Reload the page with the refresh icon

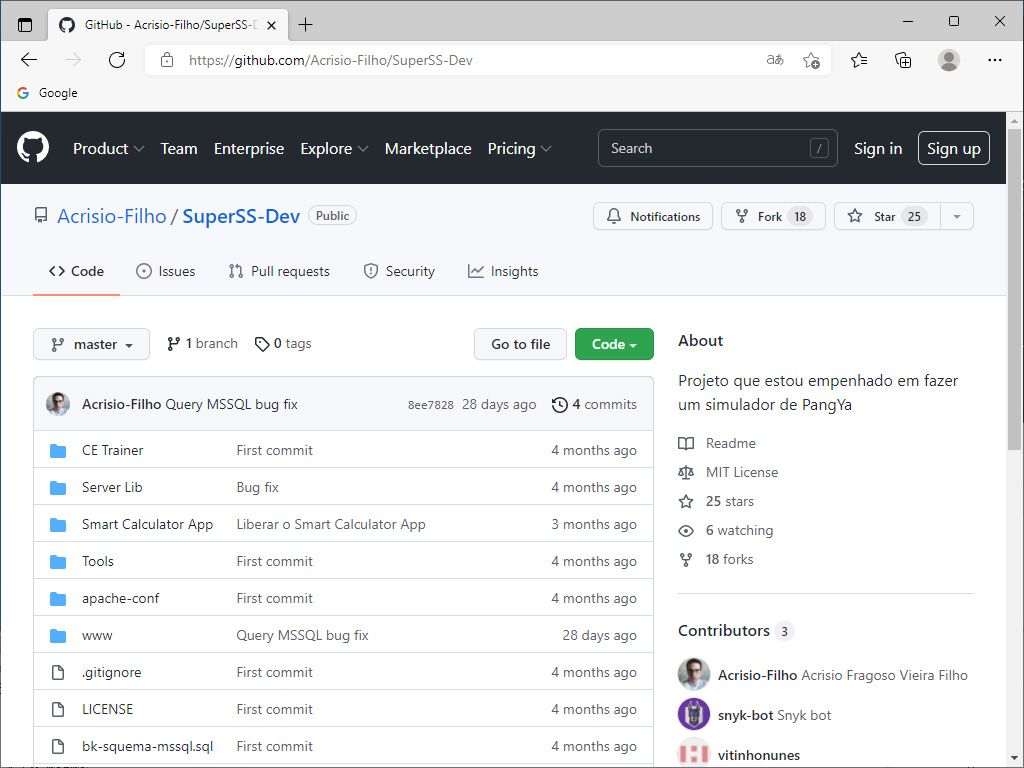117,60
